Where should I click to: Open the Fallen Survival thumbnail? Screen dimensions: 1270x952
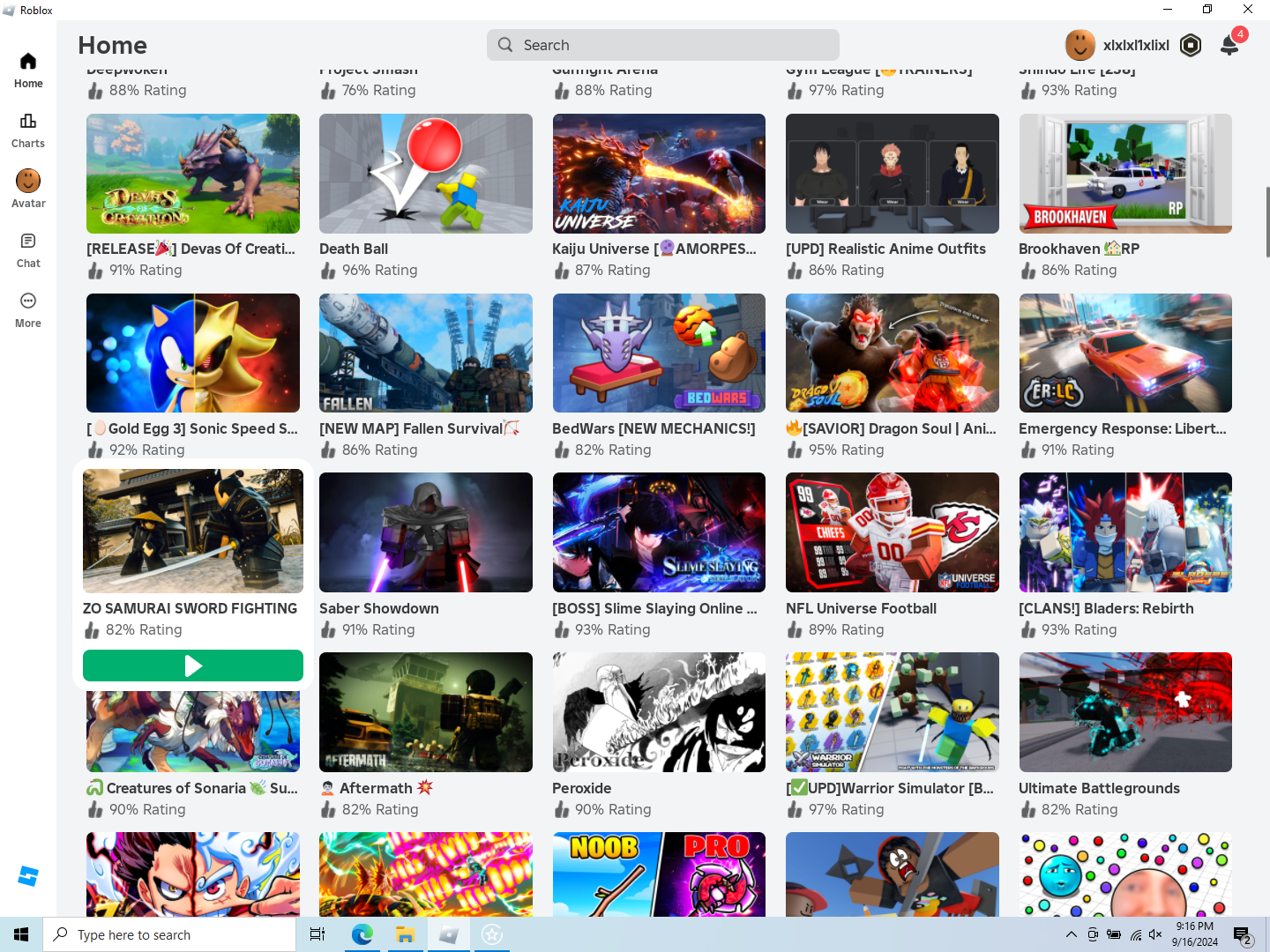tap(426, 353)
